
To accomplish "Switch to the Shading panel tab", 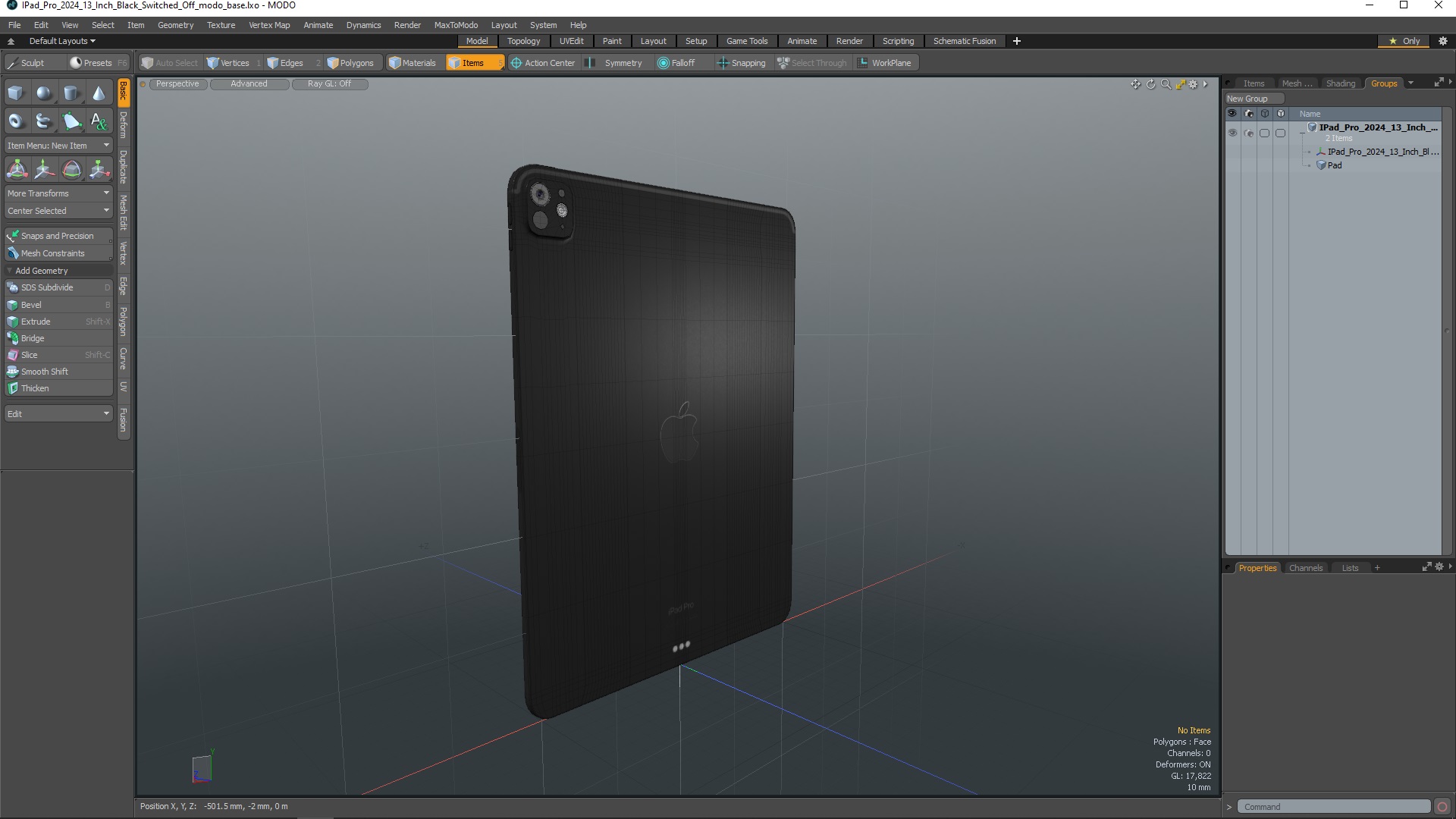I will (x=1340, y=83).
